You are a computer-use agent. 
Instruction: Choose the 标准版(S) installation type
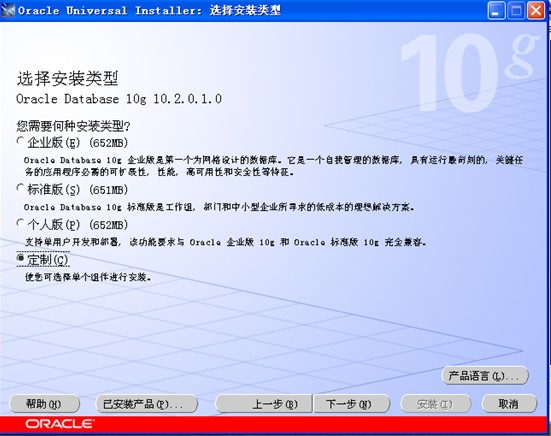20,188
